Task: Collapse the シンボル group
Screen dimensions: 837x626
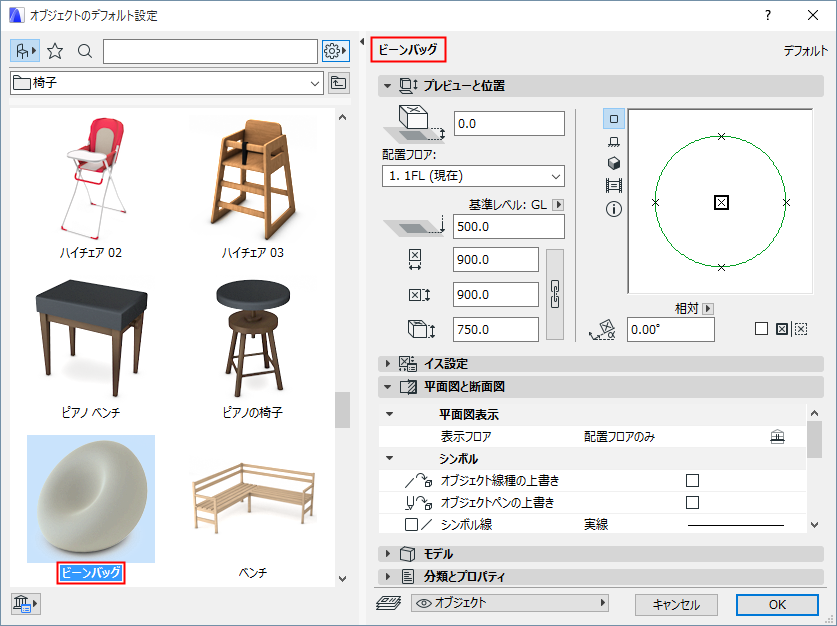Action: tap(390, 458)
